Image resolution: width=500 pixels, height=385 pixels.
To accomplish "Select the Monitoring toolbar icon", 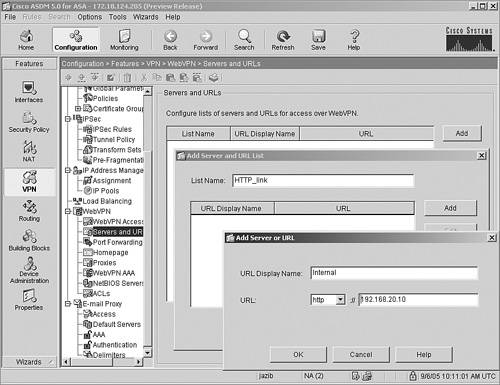I will tap(124, 40).
